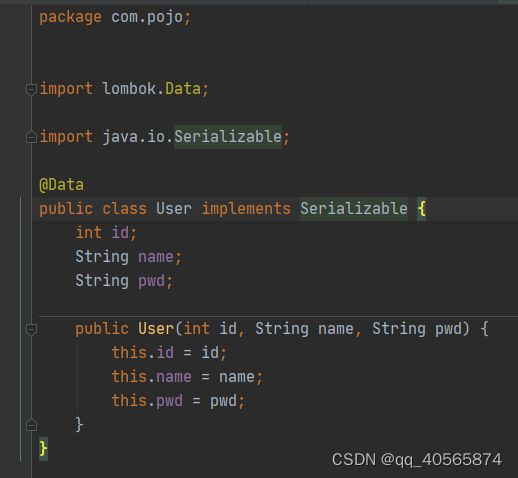518x478 pixels.
Task: Click the highlighted opening class brace
Action: 421,209
